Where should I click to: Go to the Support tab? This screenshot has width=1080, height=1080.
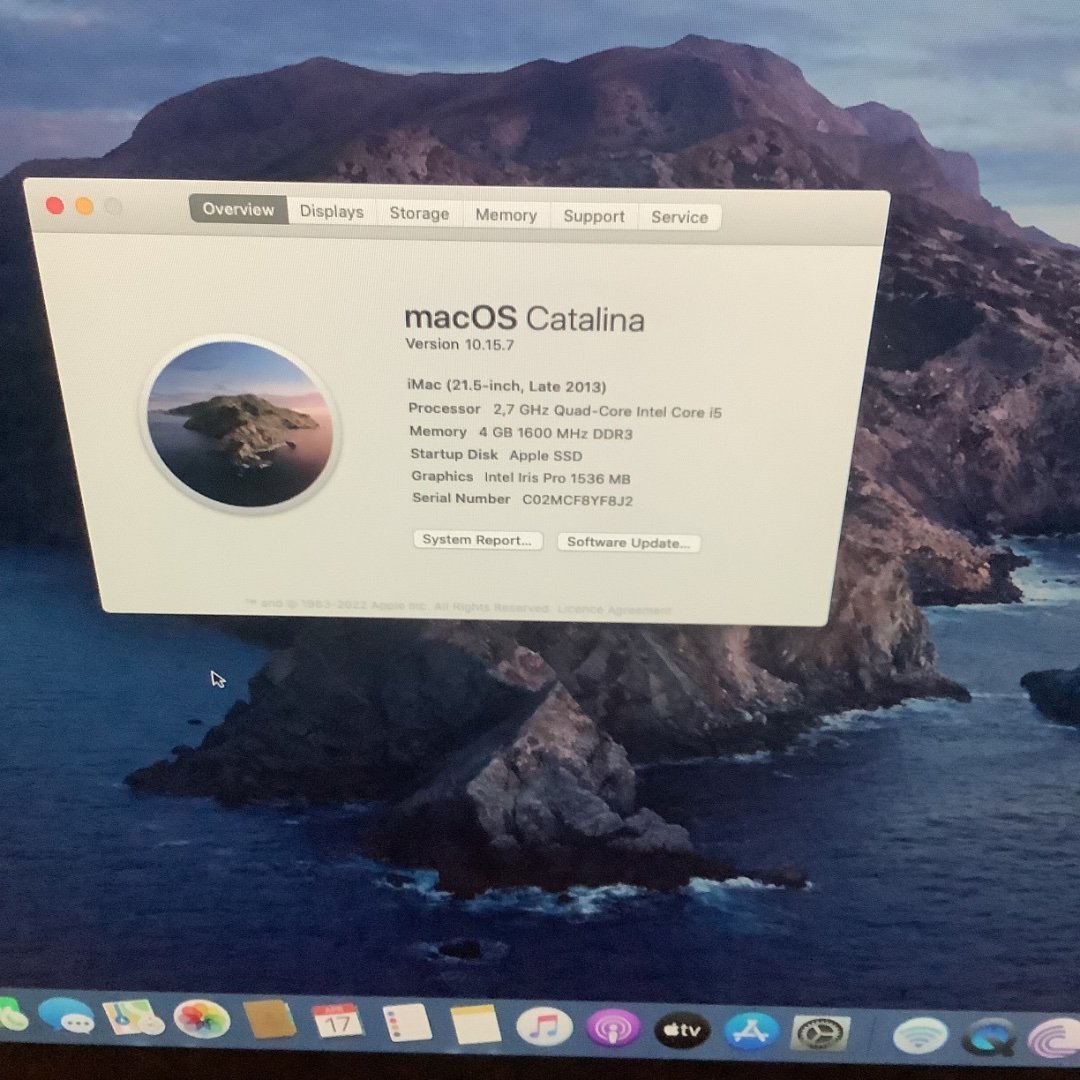[594, 216]
